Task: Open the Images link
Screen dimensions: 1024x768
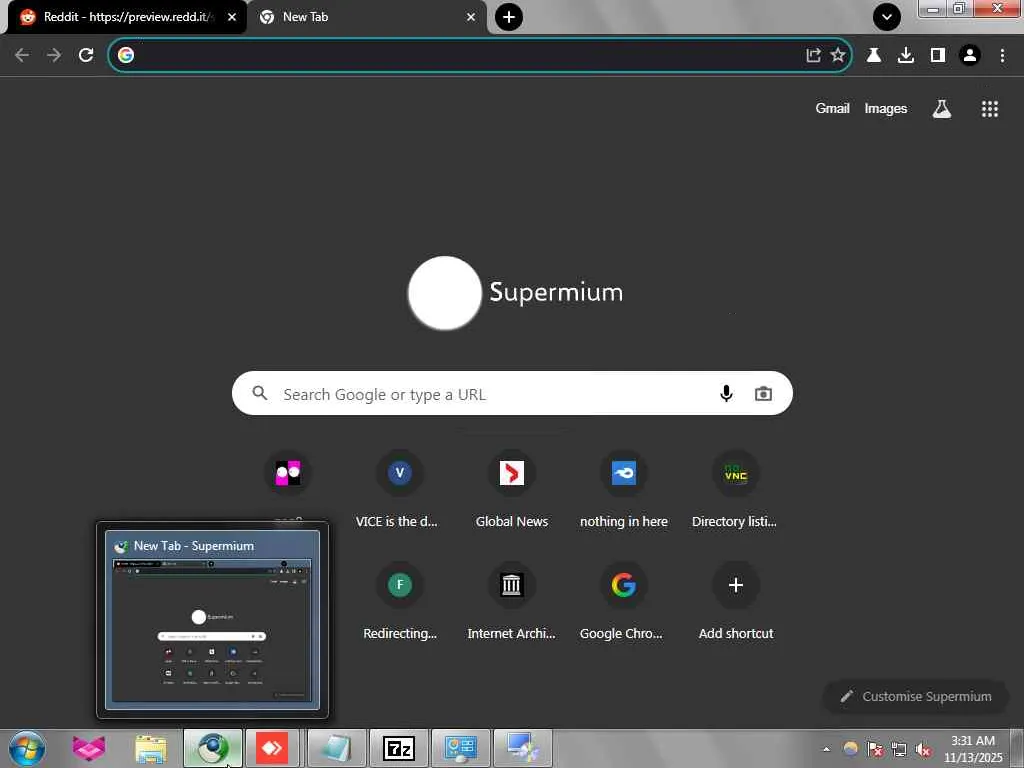Action: [x=886, y=108]
